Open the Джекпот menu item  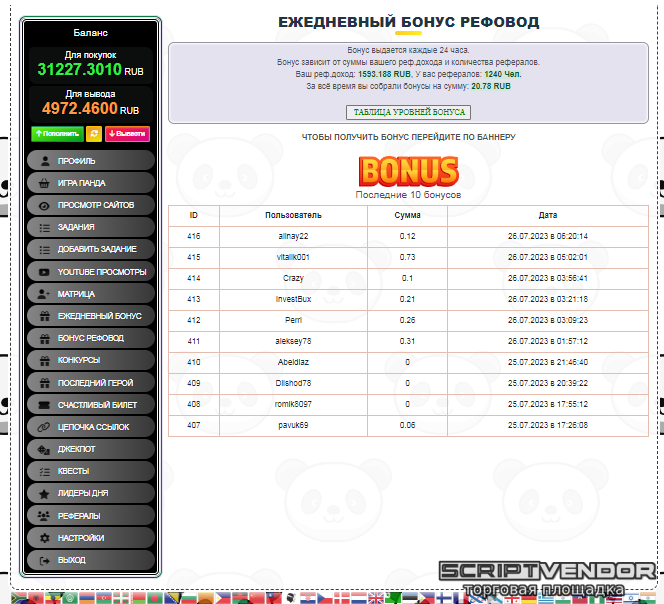[90, 449]
